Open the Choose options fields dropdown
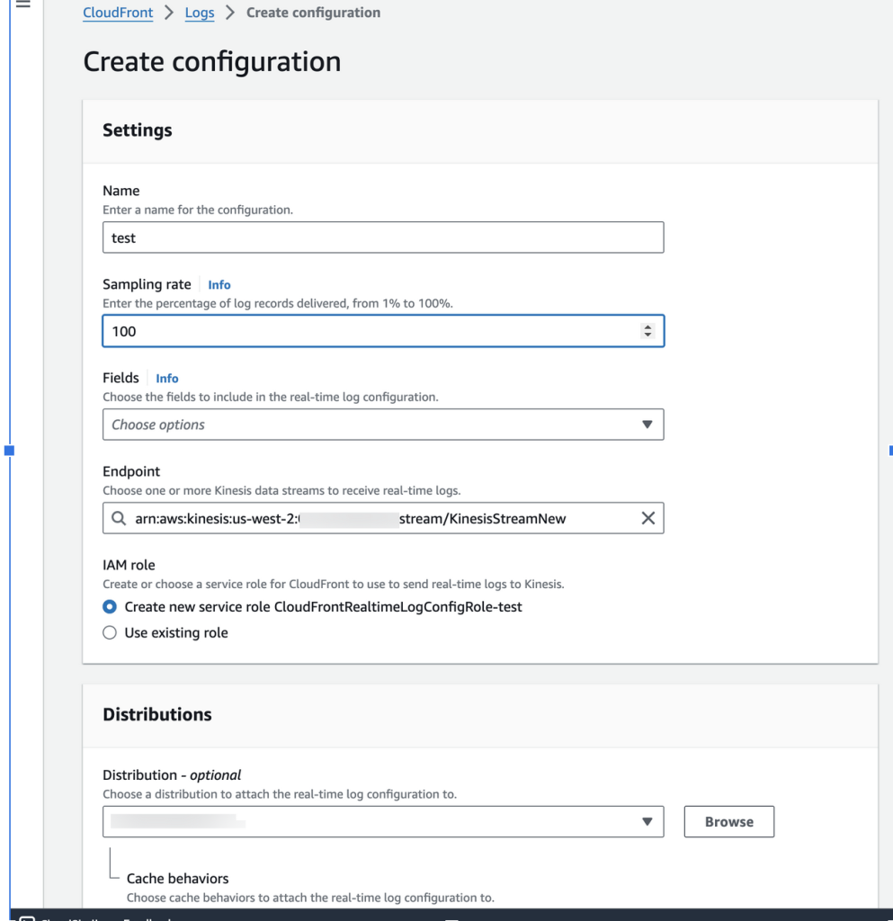Screen dimensions: 893x921 pos(380,424)
